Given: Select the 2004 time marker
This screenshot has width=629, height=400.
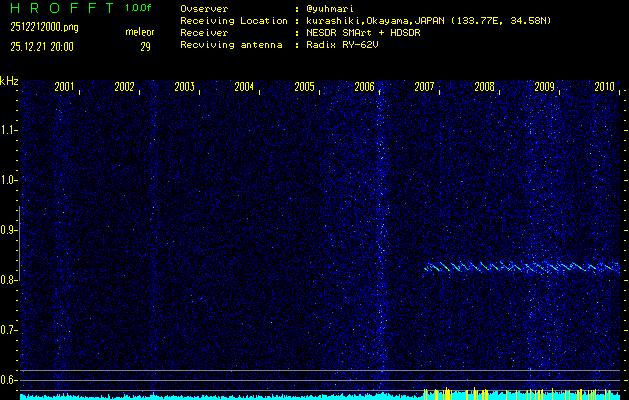Looking at the screenshot, I should [244, 87].
